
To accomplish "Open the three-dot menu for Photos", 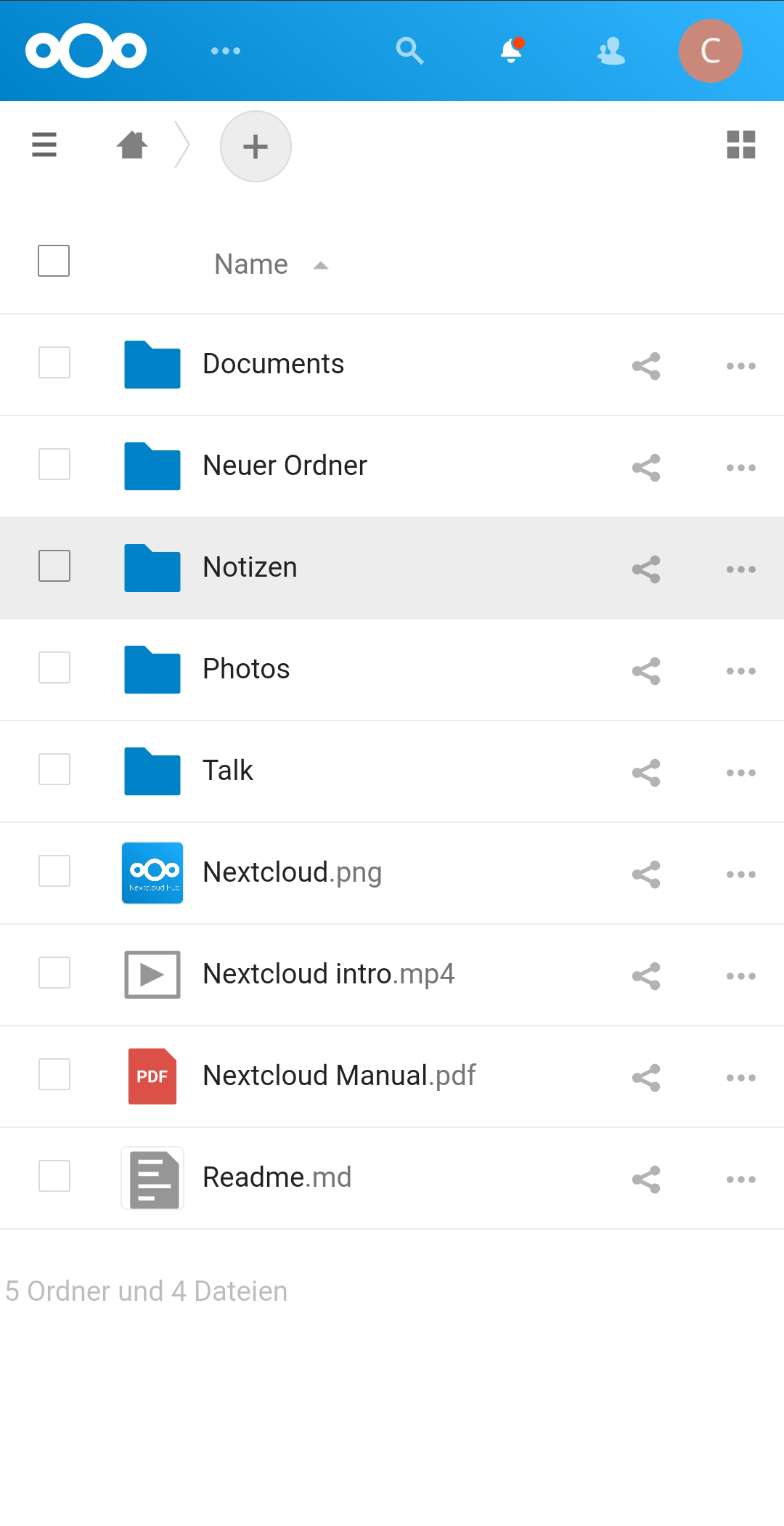I will (x=740, y=670).
